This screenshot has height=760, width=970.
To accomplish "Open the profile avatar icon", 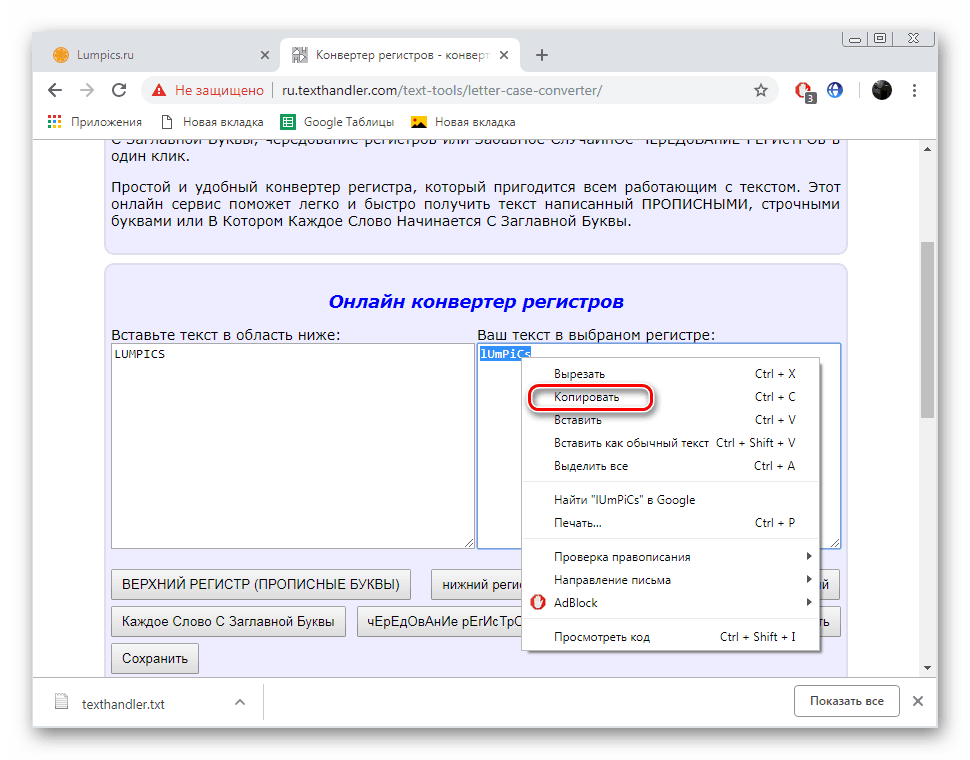I will (882, 90).
